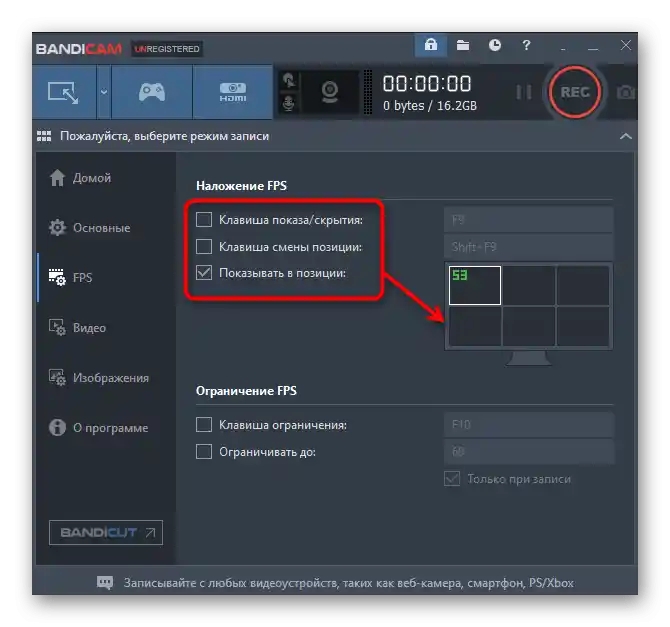Click the grid icon beside the mode prompt
The height and width of the screenshot is (627, 670).
tap(44, 136)
